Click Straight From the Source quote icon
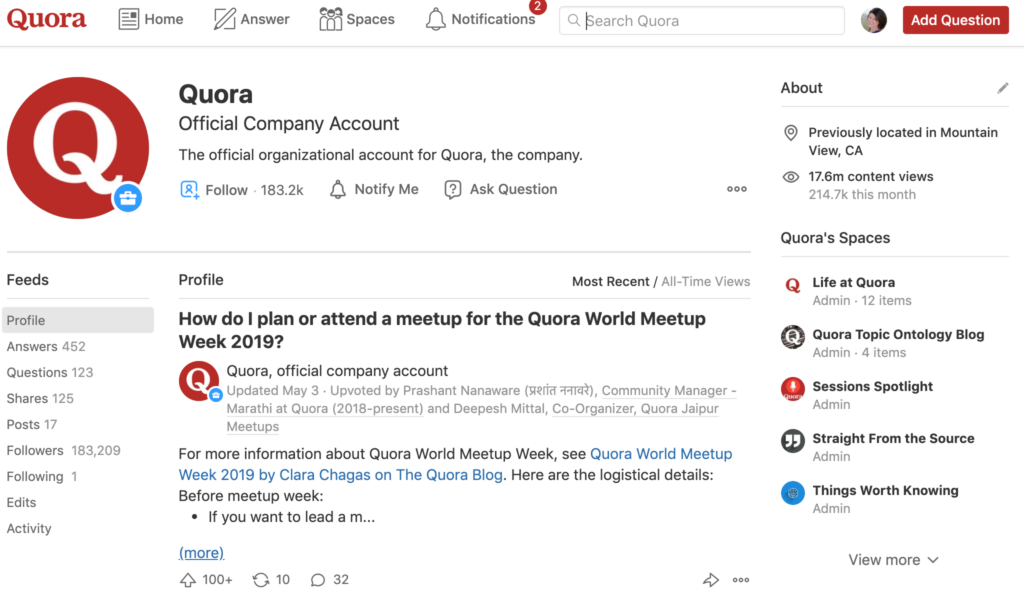This screenshot has height=594, width=1024. (793, 441)
